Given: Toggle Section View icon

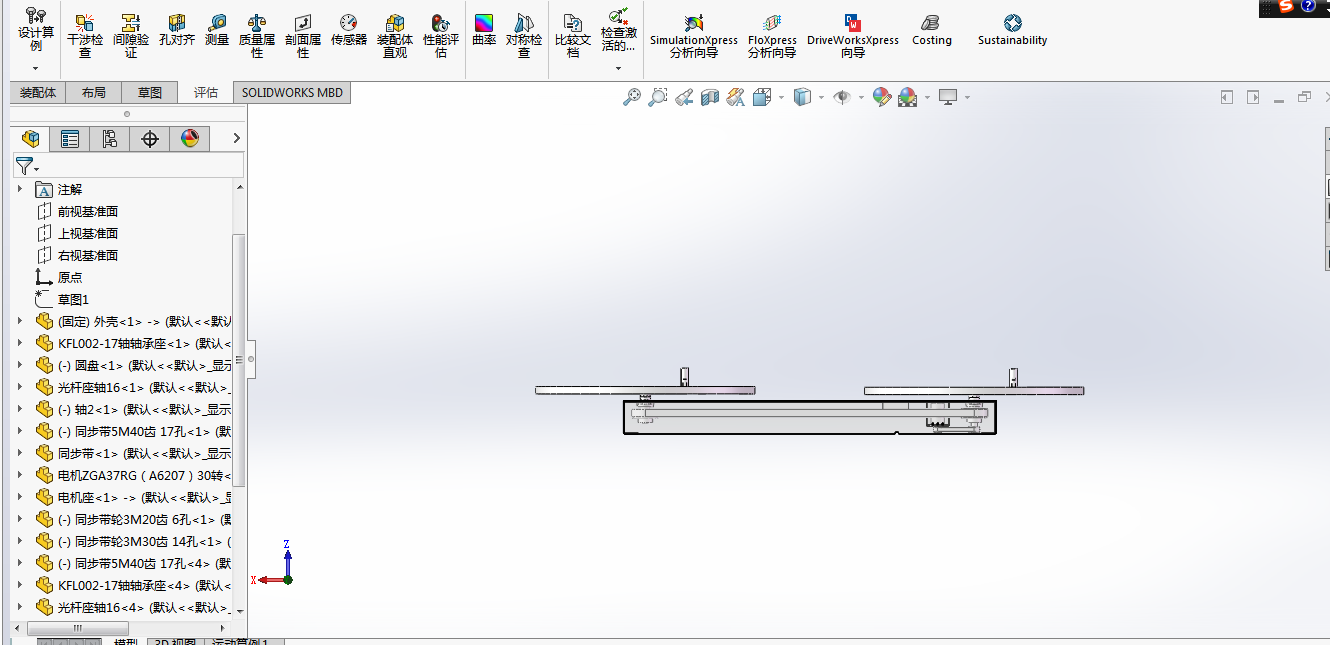Looking at the screenshot, I should (710, 97).
